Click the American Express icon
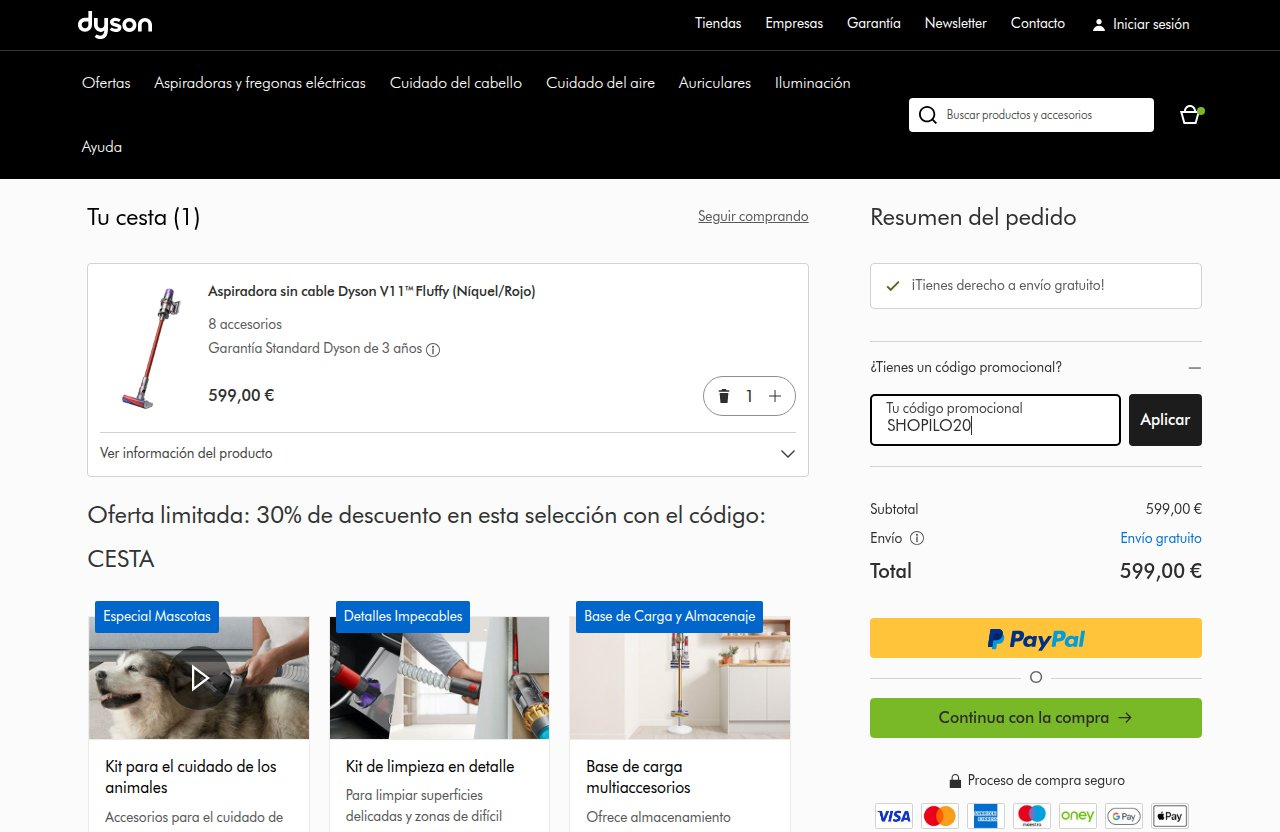This screenshot has height=832, width=1280. coord(986,816)
